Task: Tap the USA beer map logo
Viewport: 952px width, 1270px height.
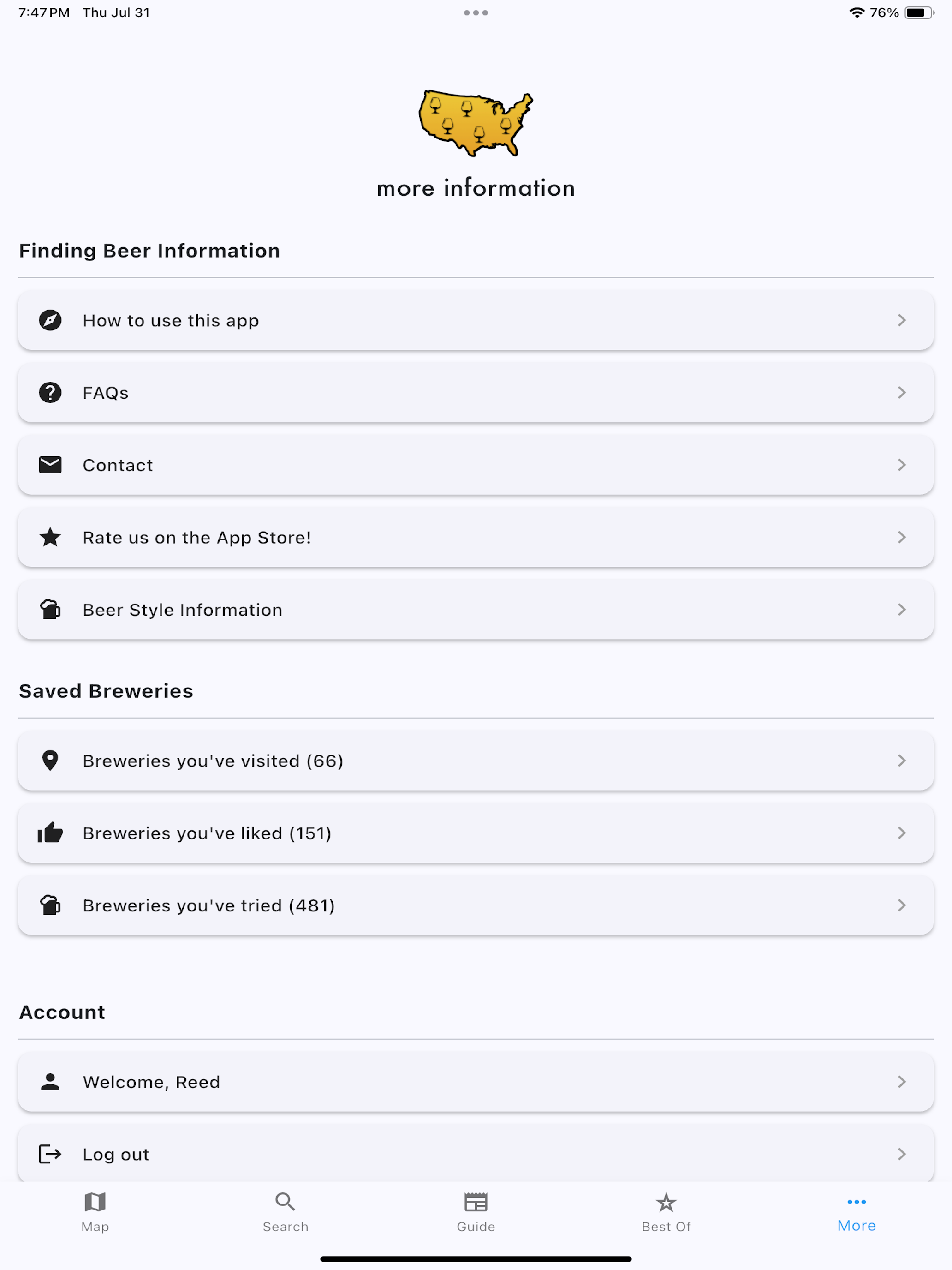Action: (x=476, y=123)
